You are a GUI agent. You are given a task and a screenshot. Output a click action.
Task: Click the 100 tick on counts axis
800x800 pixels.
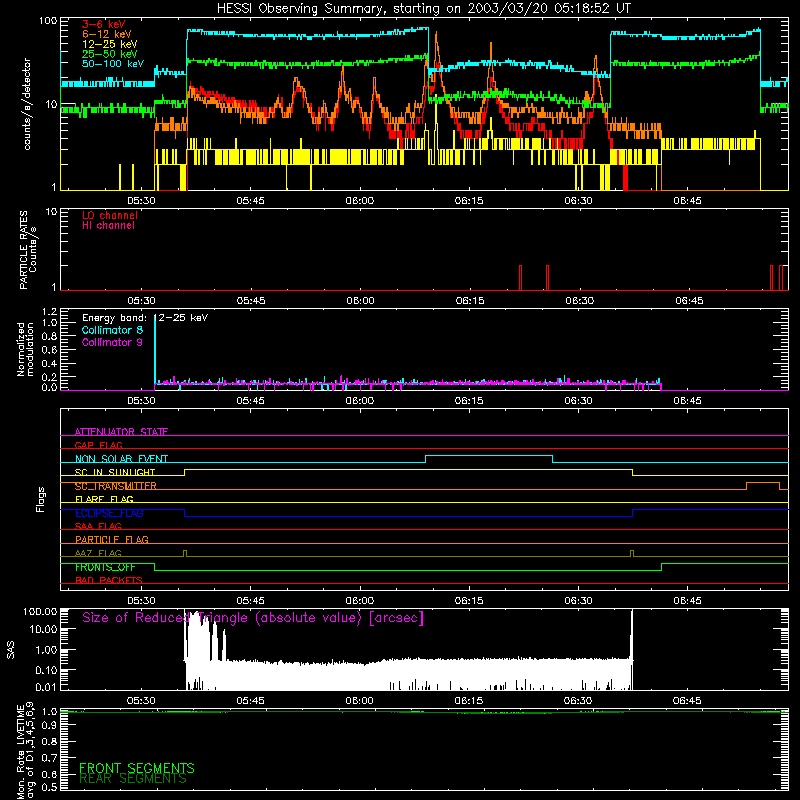48,21
